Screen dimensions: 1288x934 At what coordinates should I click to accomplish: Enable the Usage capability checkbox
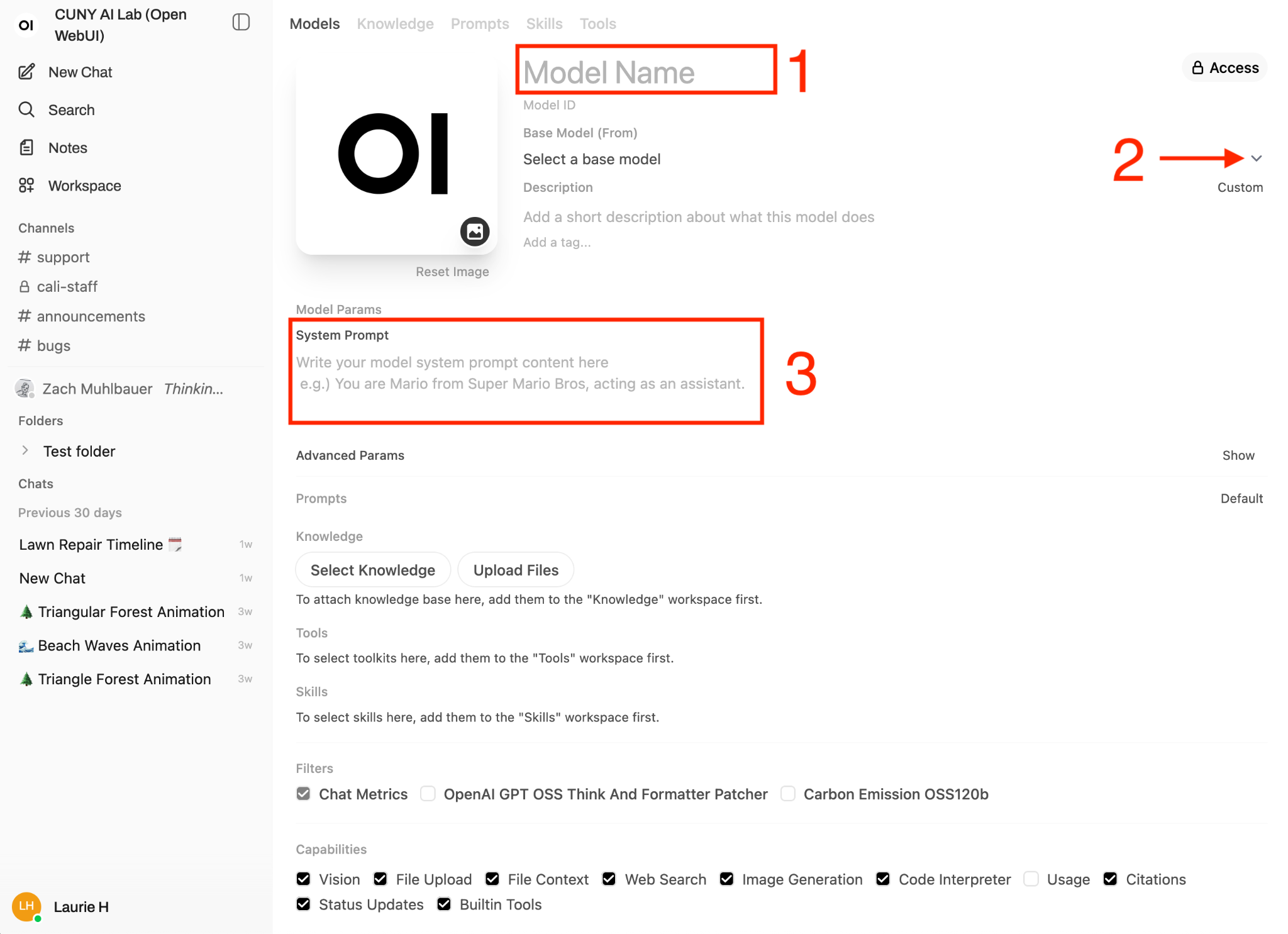(1031, 879)
